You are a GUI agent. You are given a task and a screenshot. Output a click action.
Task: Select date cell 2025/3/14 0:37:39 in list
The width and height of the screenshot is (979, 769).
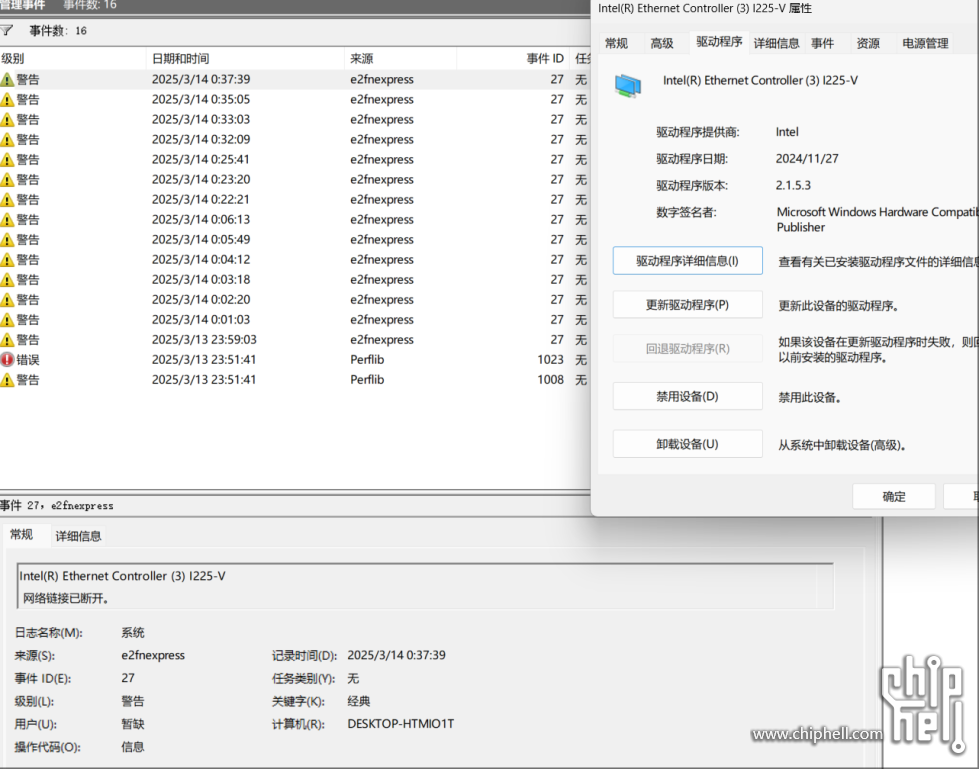pos(200,79)
